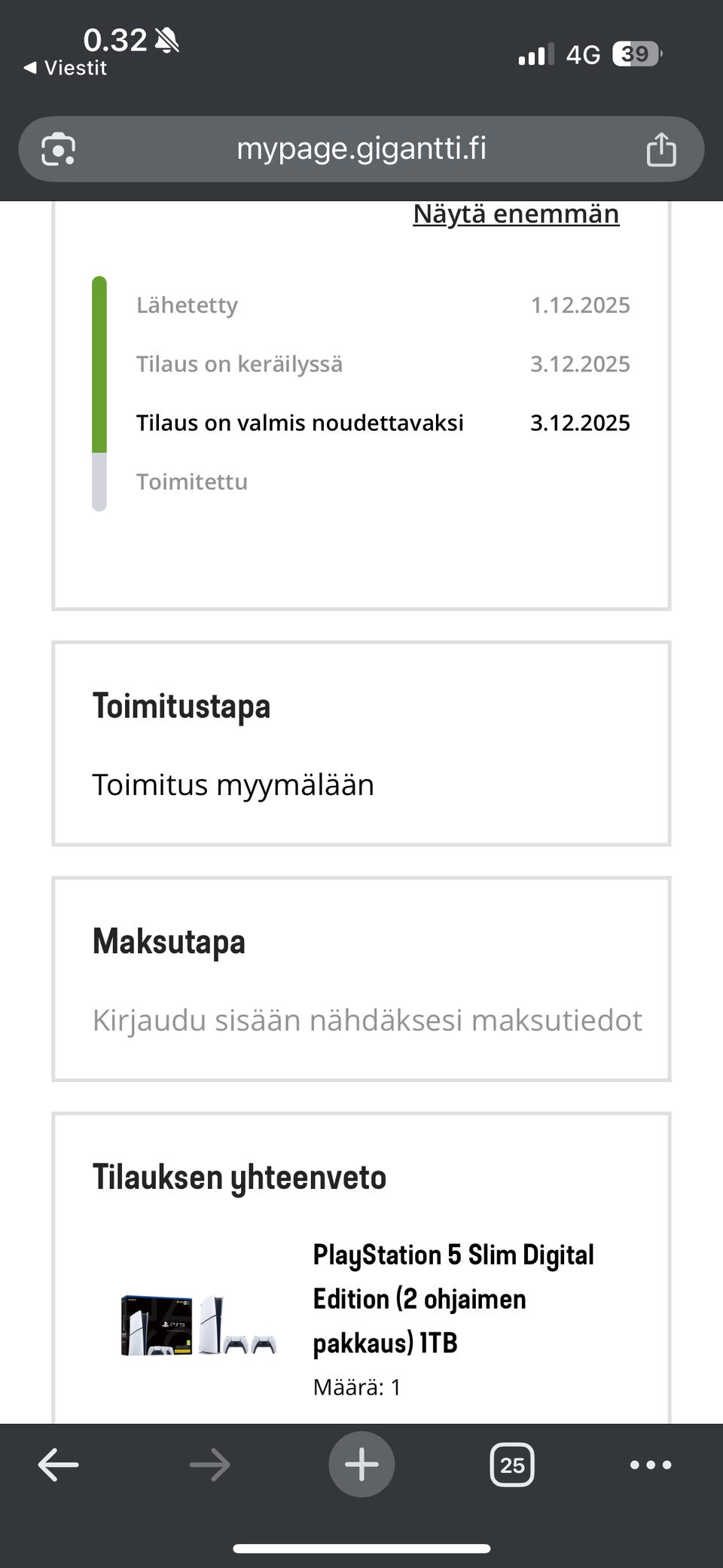Screen dimensions: 723x1568
Task: Tap the battery indicator in status bar
Action: pos(637,54)
